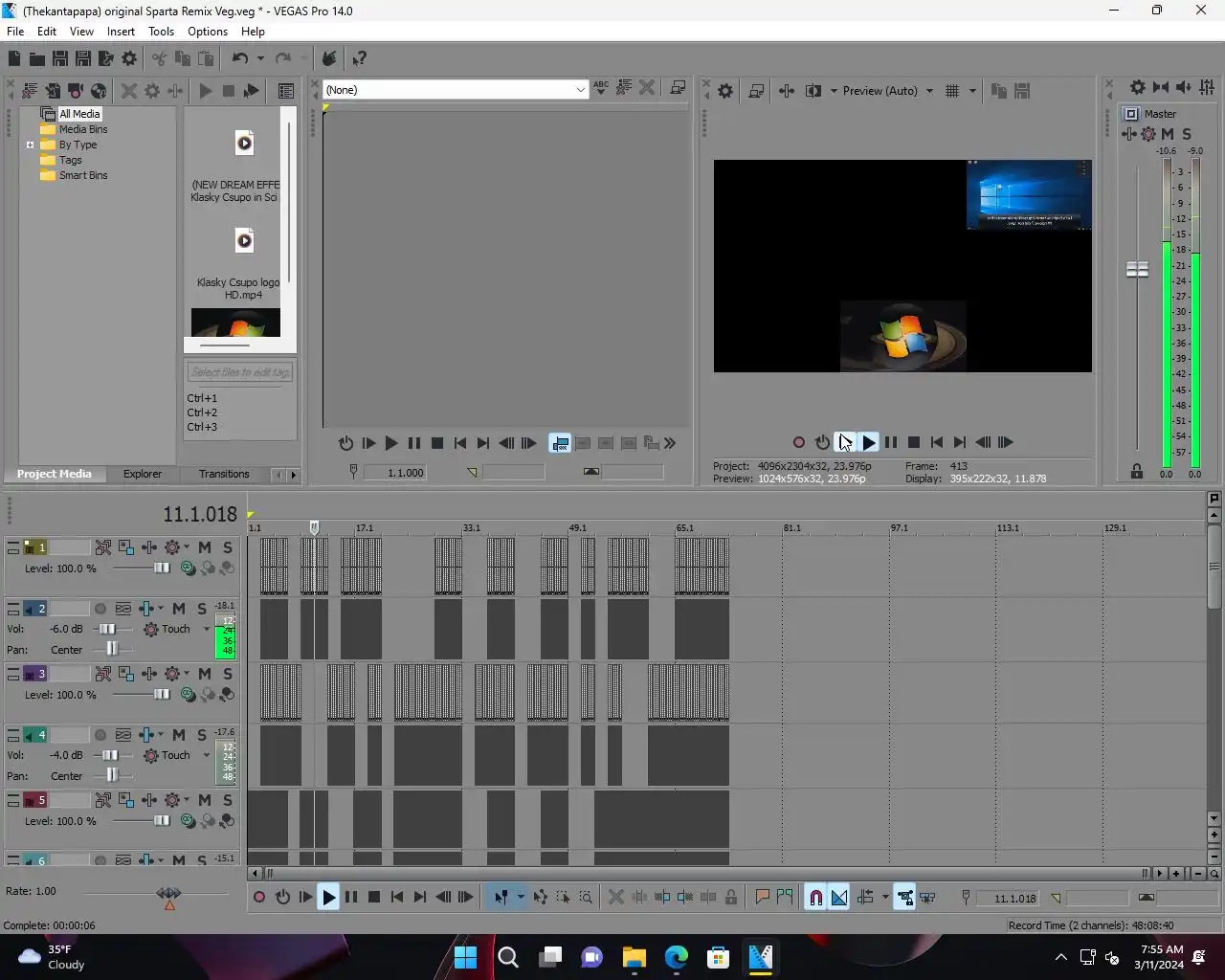Click Go to Start in timeline transport

(397, 897)
